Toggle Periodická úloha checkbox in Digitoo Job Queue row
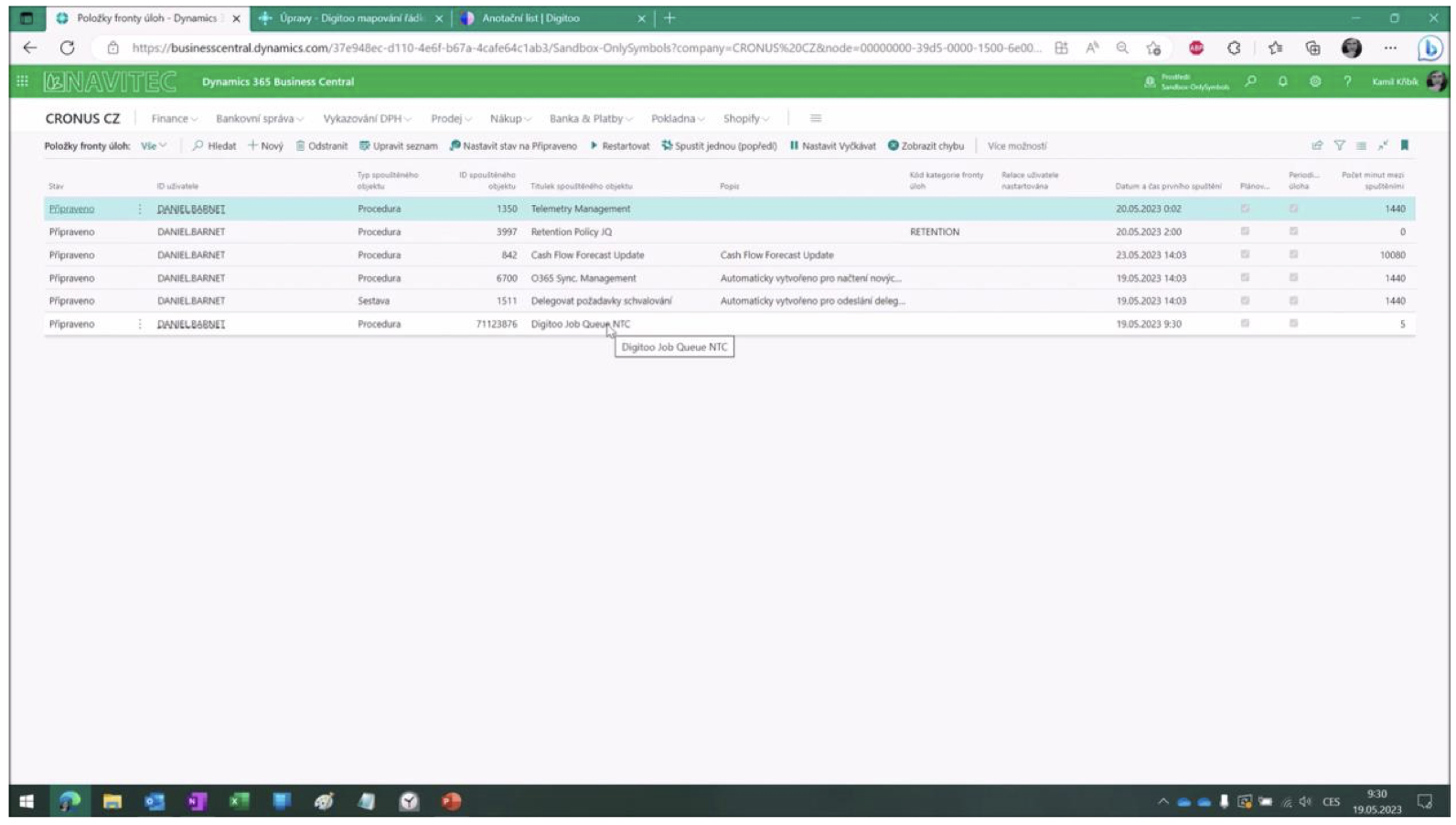Viewport: 1456px width, 825px height. pos(1293,323)
